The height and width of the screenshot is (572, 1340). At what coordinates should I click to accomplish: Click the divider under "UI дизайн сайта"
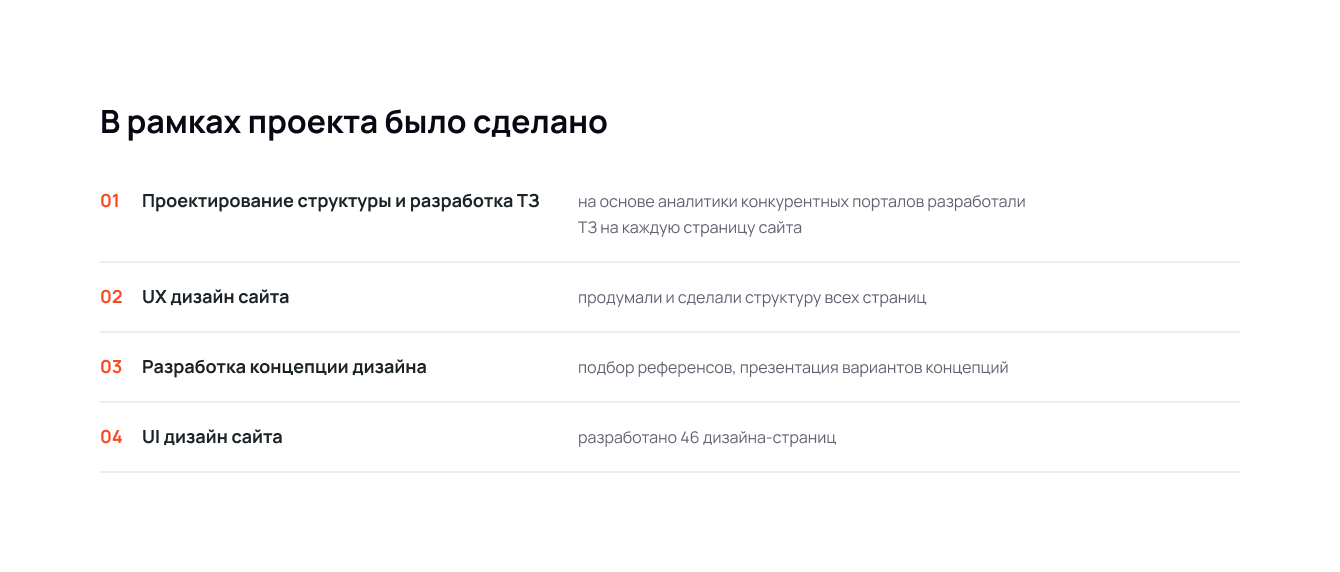click(670, 472)
